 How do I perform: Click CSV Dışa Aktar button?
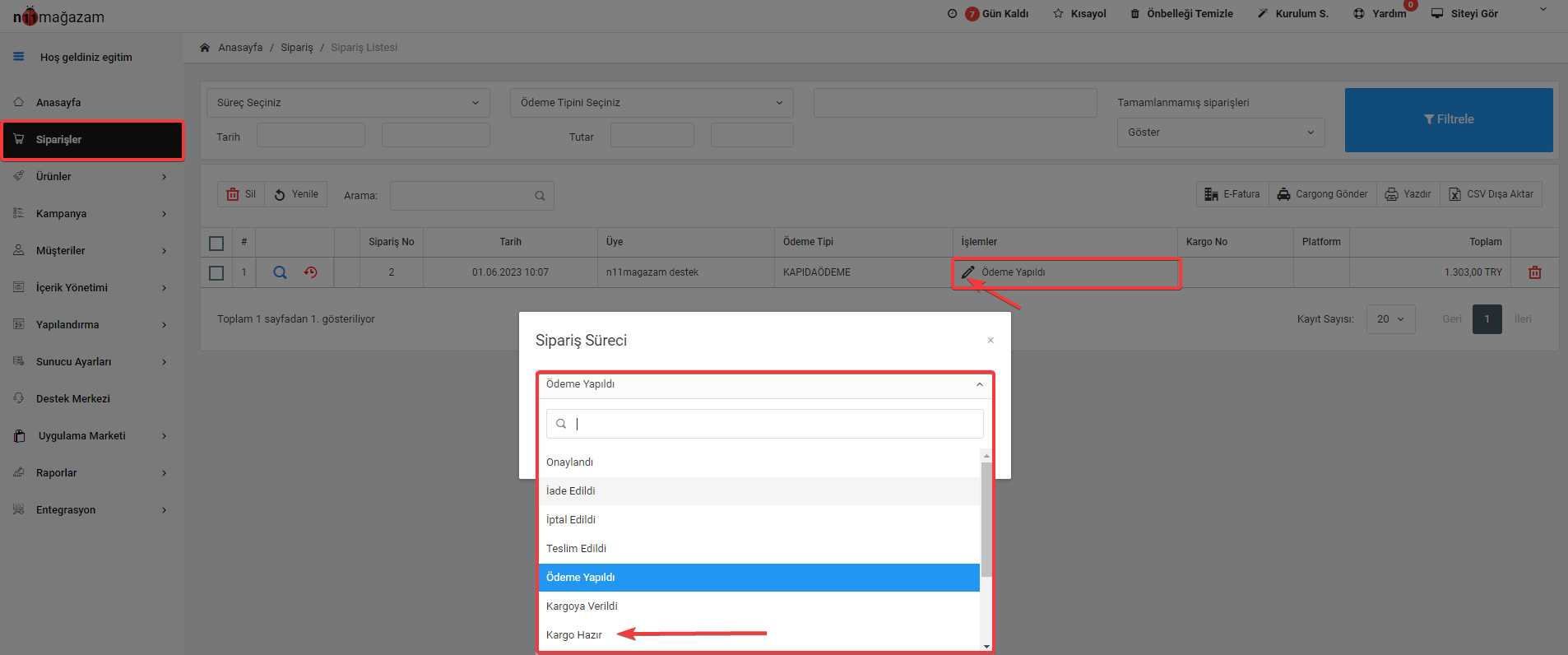point(1491,194)
